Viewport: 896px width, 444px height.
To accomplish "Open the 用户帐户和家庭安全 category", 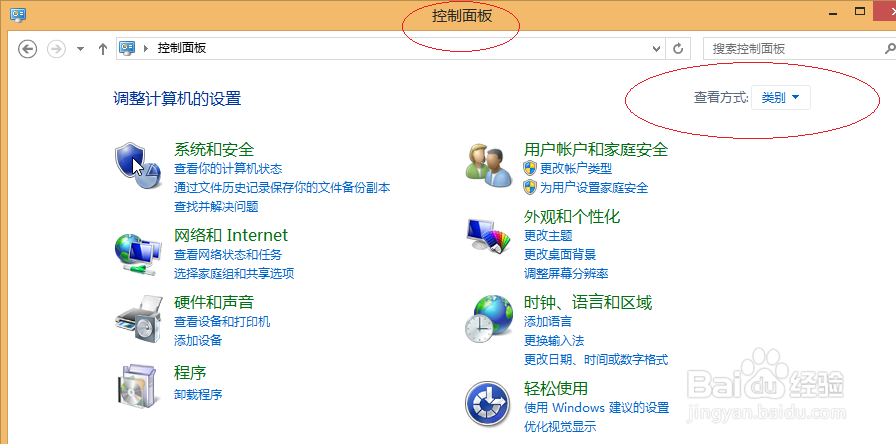I will click(x=596, y=150).
